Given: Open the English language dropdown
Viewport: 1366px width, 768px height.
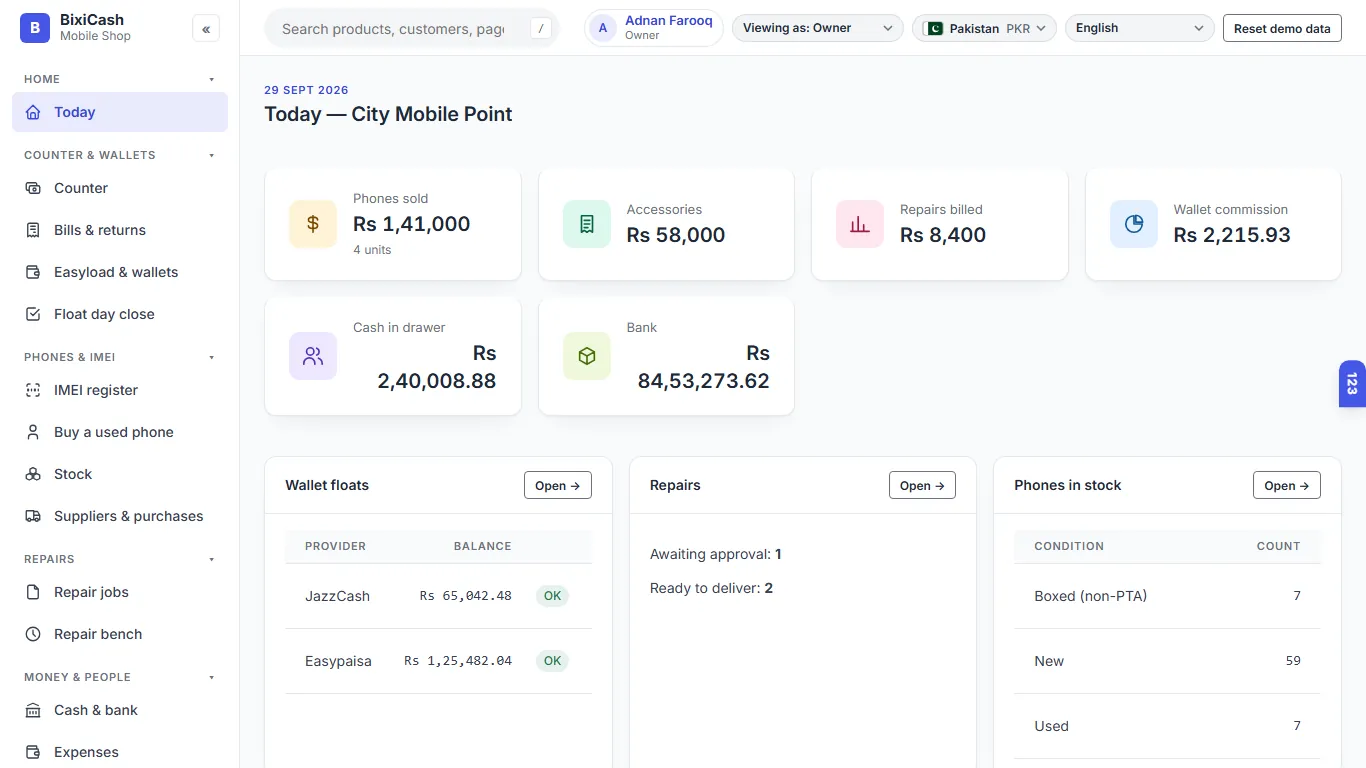Looking at the screenshot, I should (x=1140, y=28).
